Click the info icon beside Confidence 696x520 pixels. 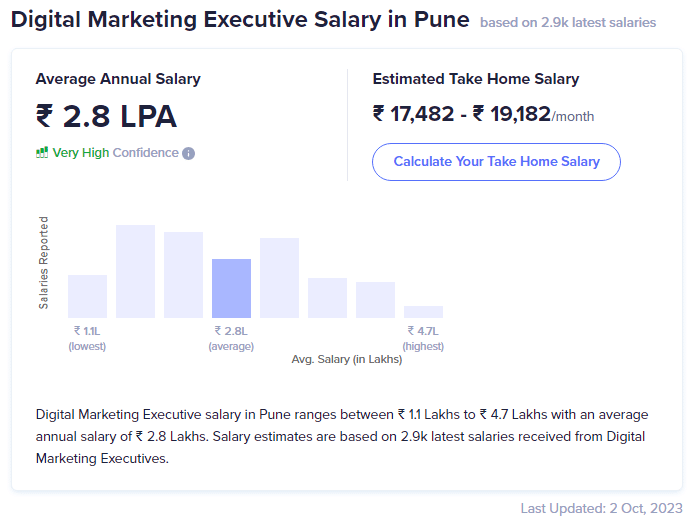click(x=189, y=154)
